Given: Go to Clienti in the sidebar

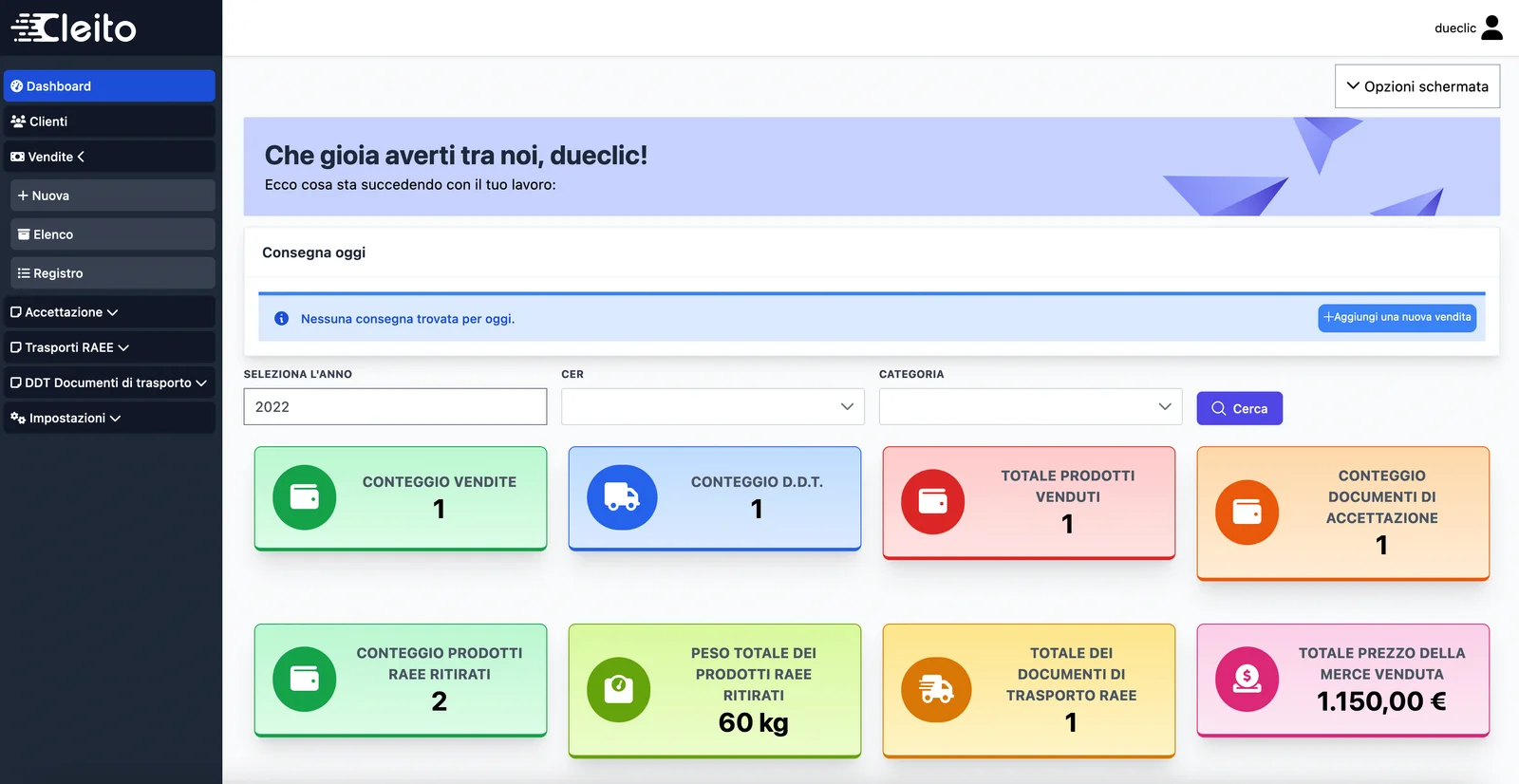Looking at the screenshot, I should click(x=109, y=121).
